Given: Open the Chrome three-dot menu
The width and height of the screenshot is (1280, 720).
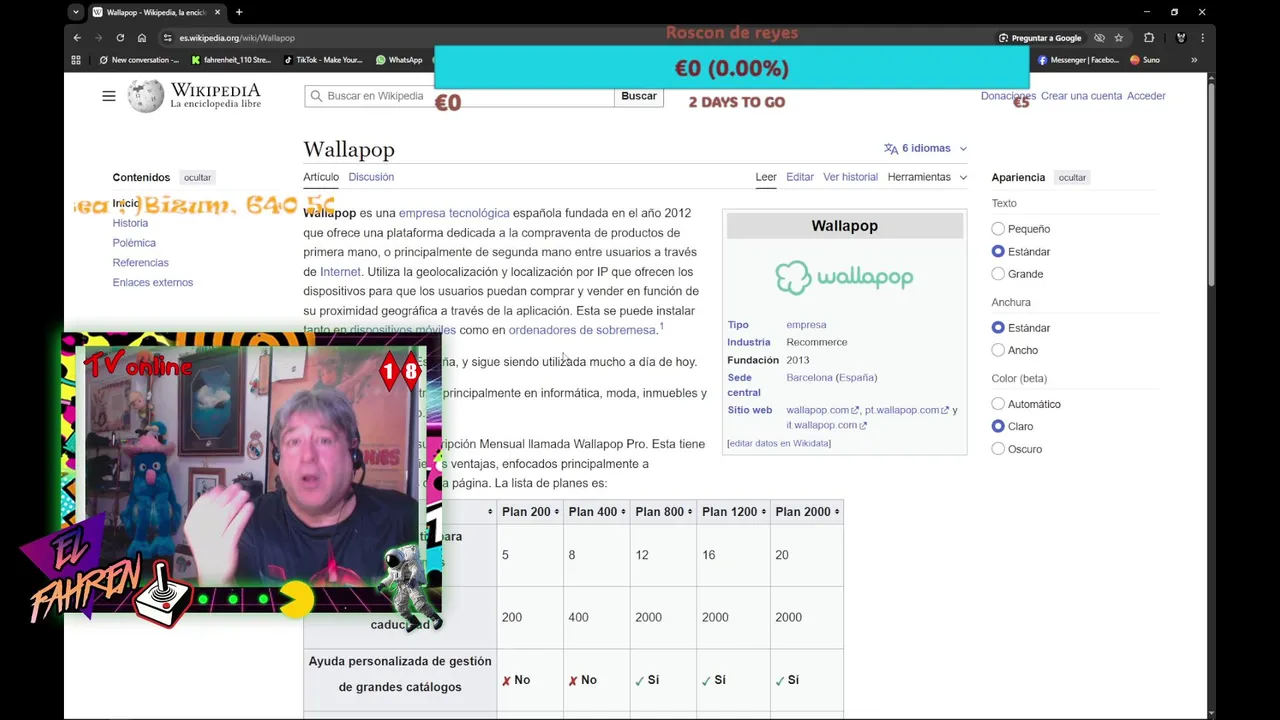Looking at the screenshot, I should click(1202, 38).
